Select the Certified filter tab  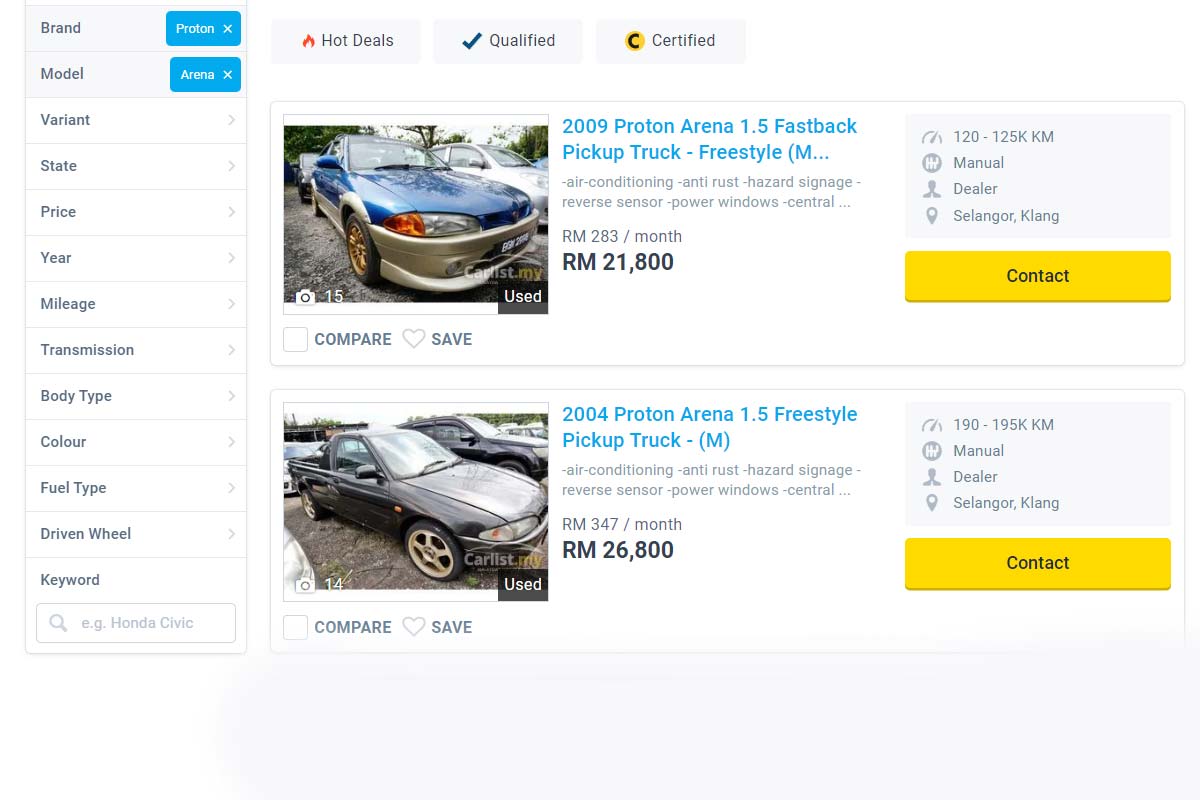pyautogui.click(x=671, y=41)
